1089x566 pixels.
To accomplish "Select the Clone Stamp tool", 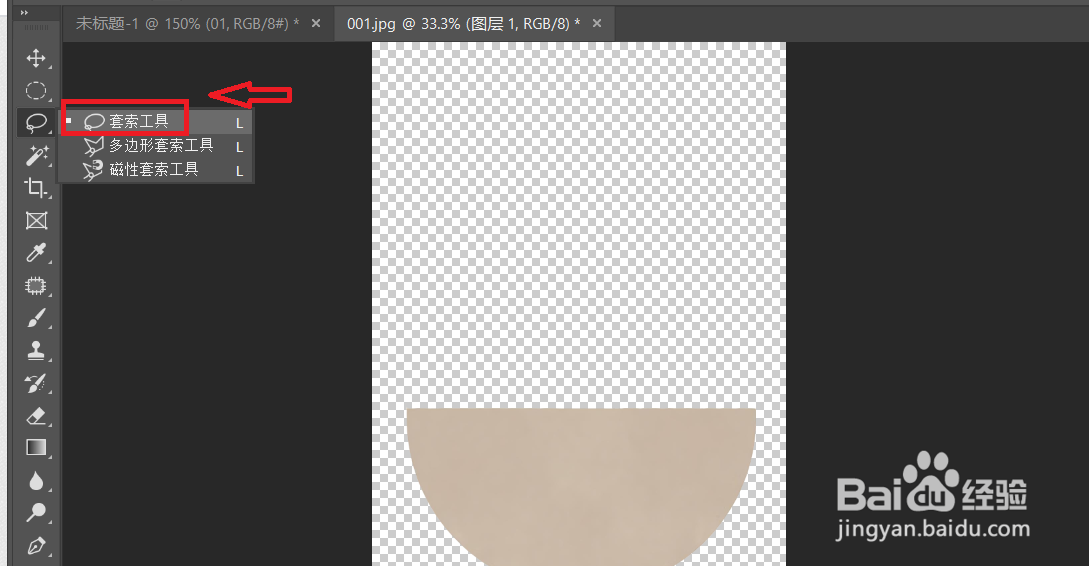I will [36, 351].
